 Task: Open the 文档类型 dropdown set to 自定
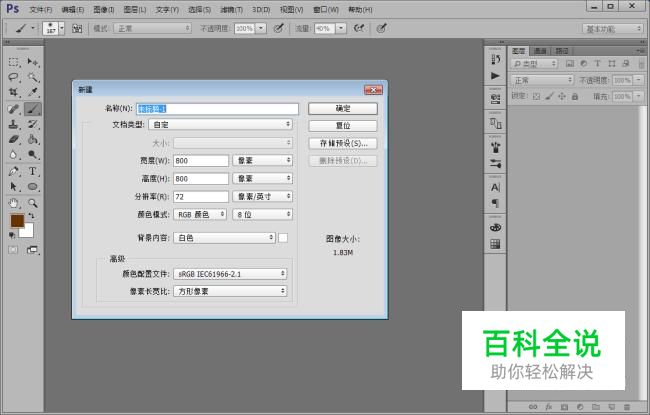point(221,124)
